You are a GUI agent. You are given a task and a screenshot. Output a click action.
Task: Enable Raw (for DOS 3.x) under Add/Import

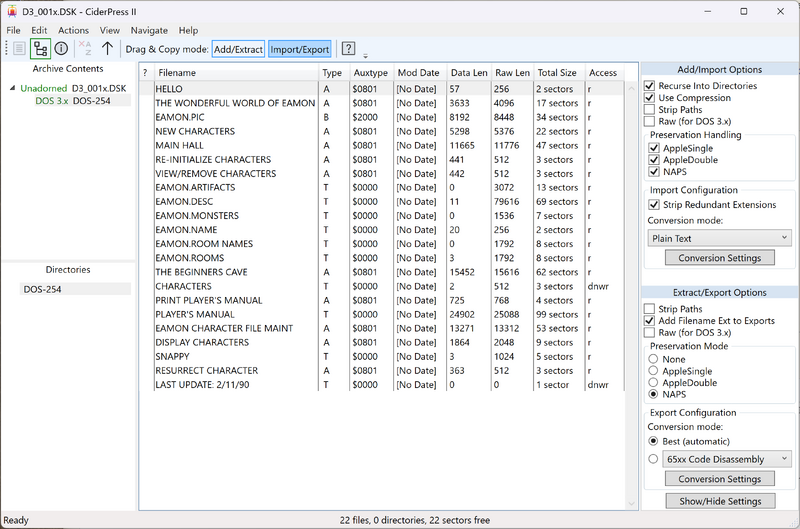click(x=649, y=121)
